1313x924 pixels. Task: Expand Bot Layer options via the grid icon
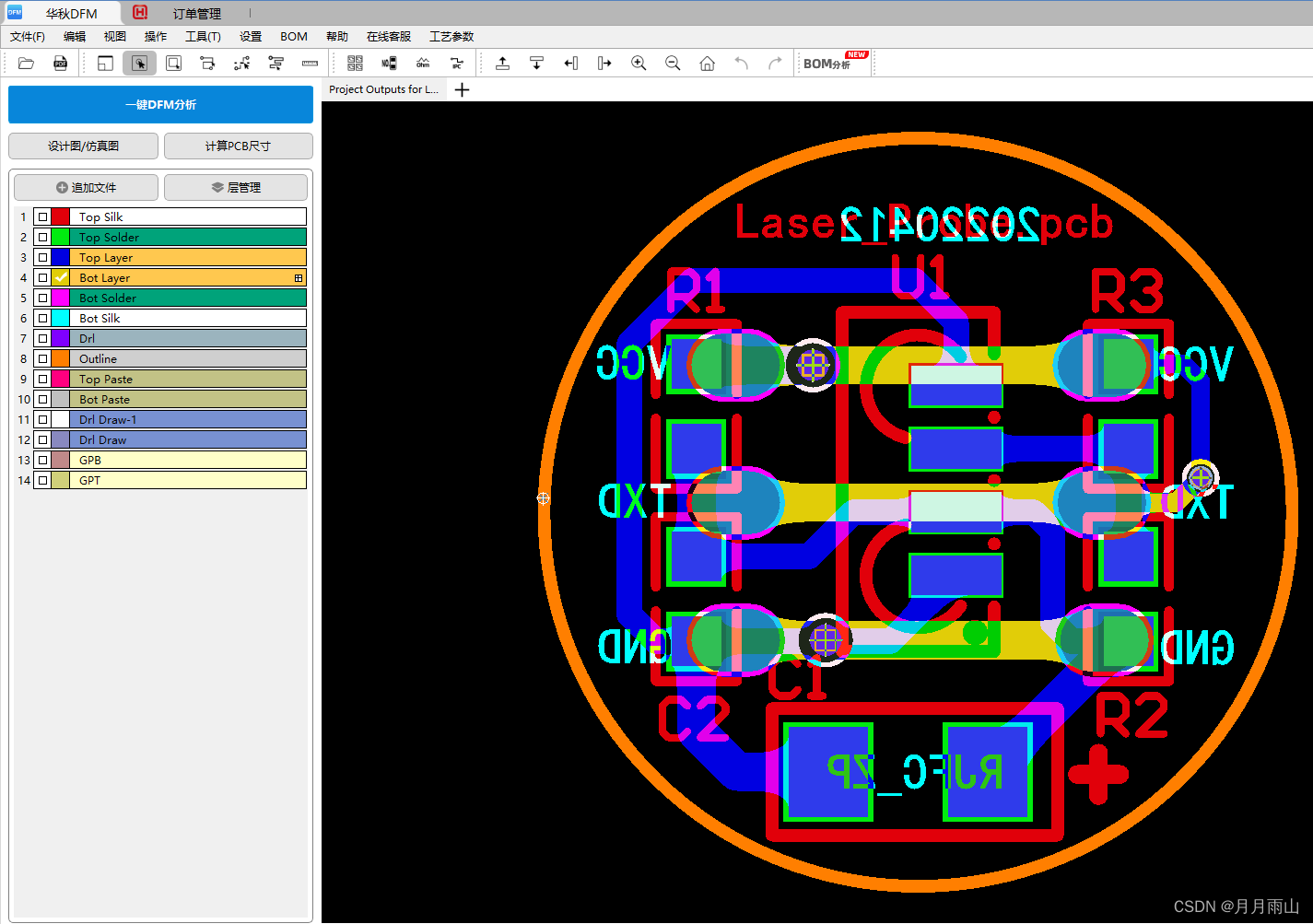click(298, 277)
